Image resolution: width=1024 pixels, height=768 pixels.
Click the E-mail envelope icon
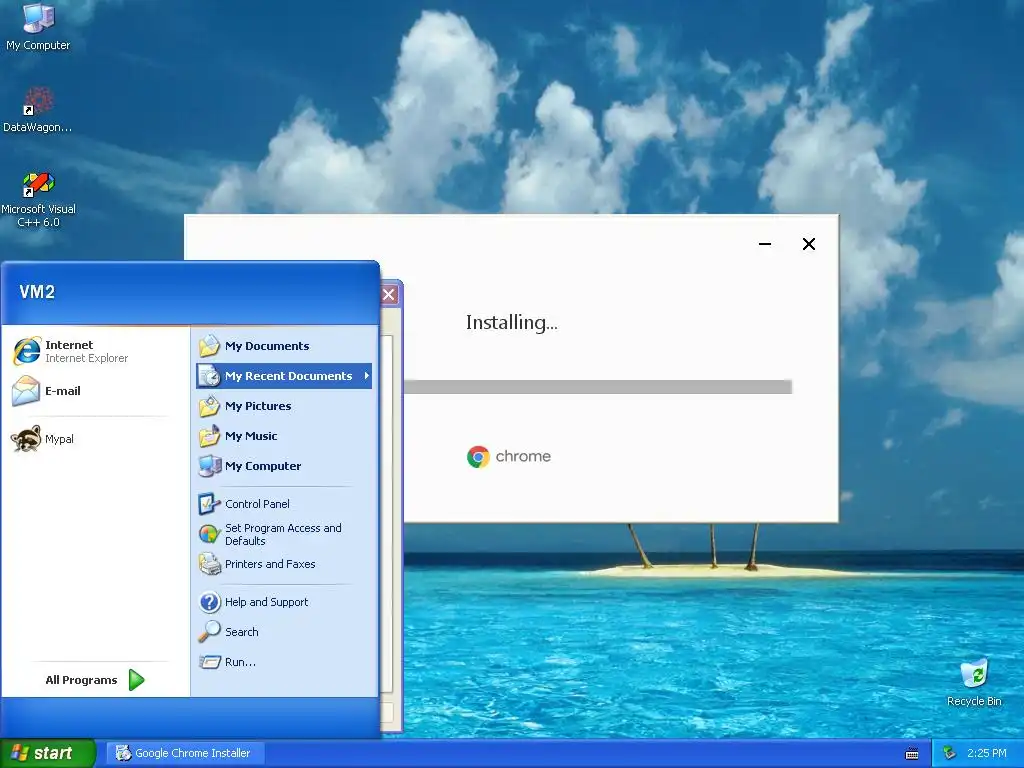click(x=26, y=391)
